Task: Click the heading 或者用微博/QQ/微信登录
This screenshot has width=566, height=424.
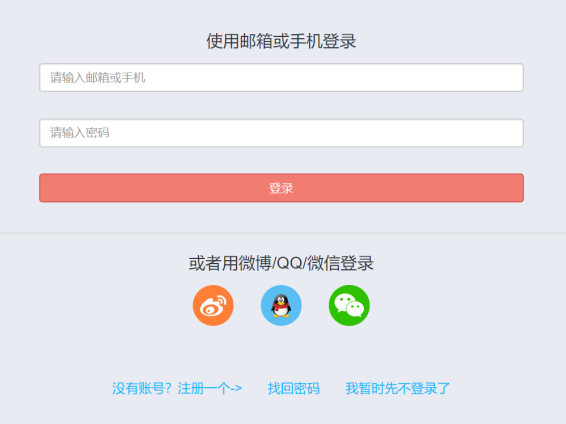Action: pyautogui.click(x=281, y=263)
